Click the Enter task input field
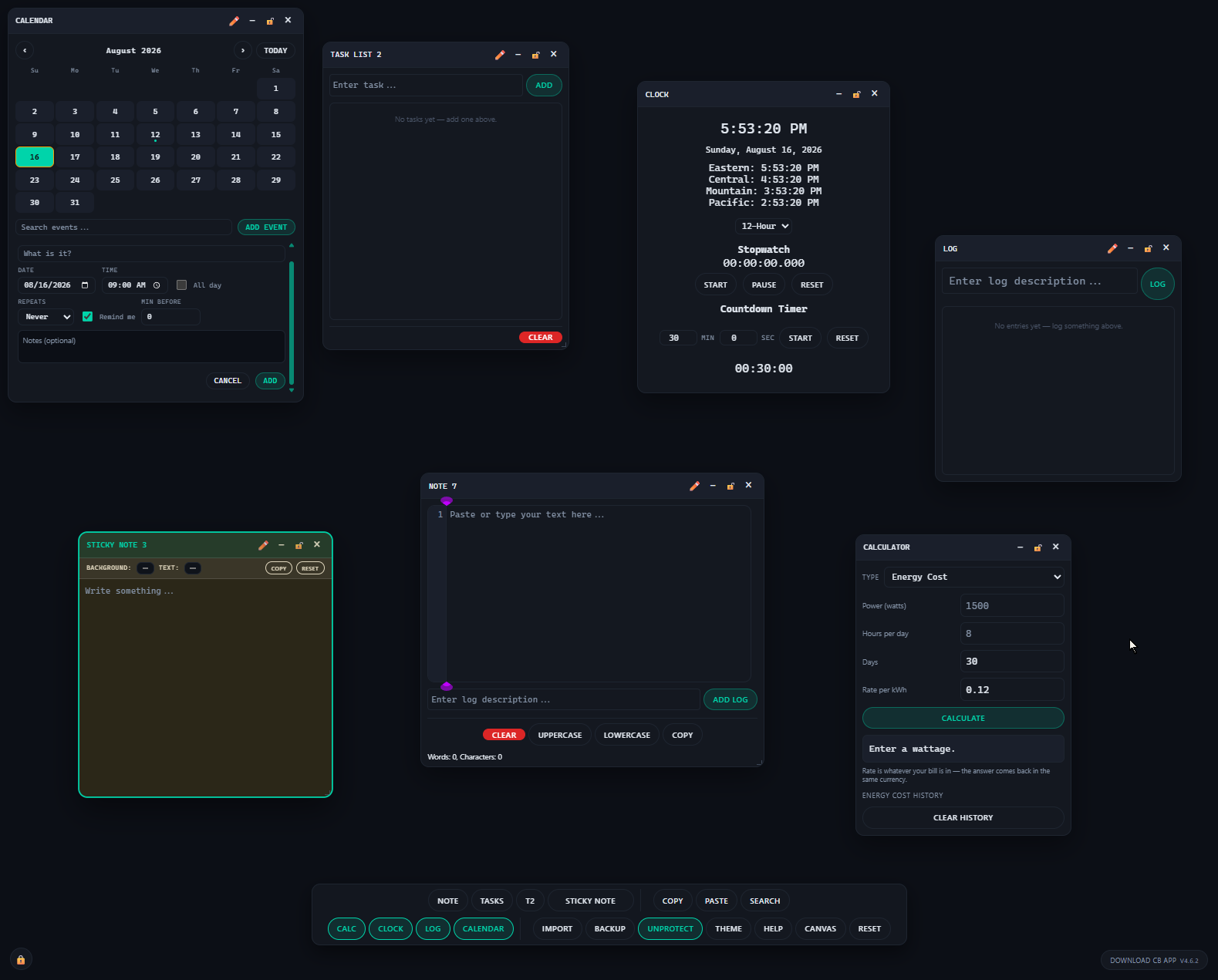This screenshot has height=980, width=1218. 426,86
